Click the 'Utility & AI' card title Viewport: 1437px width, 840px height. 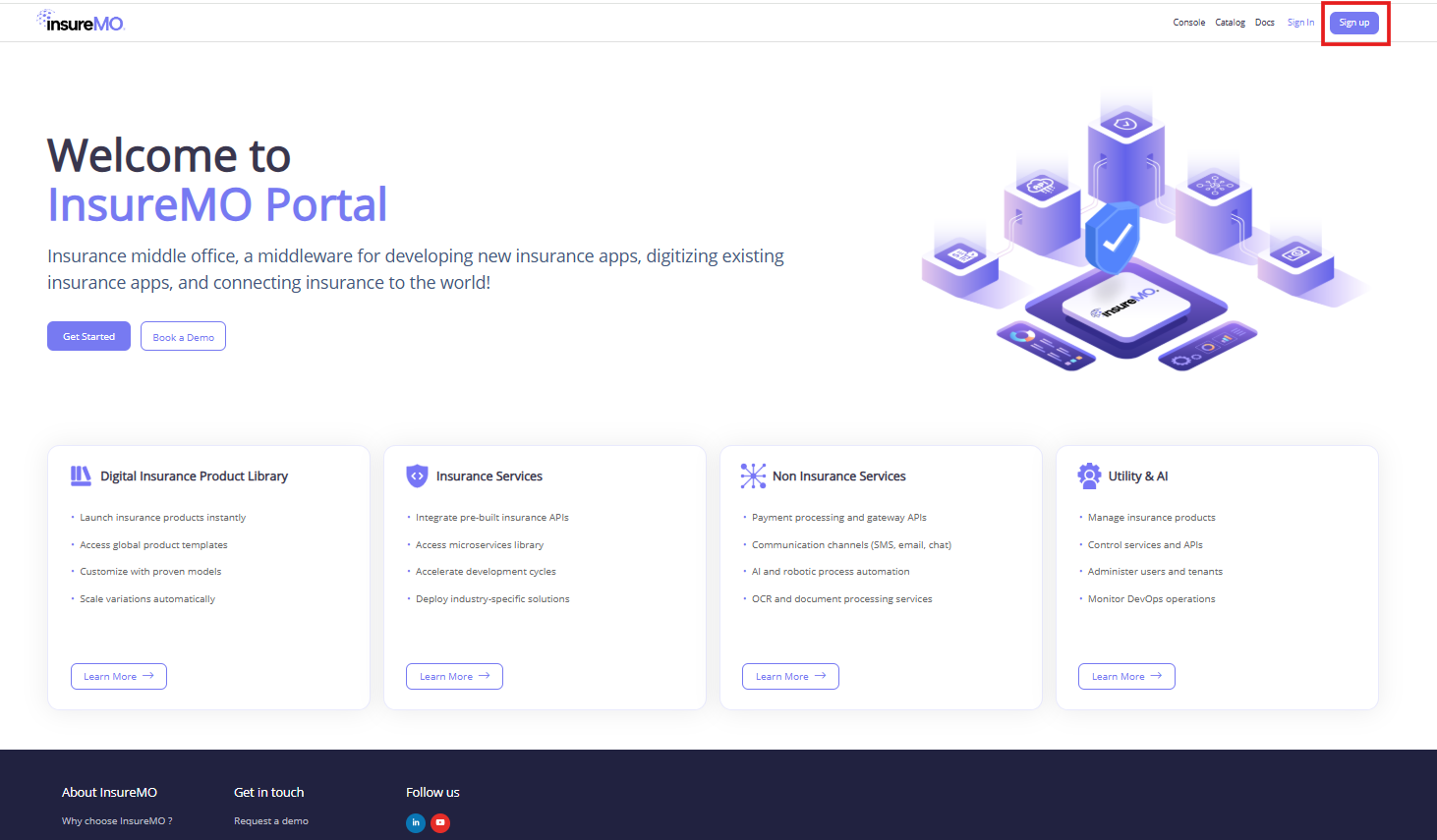pos(1138,476)
